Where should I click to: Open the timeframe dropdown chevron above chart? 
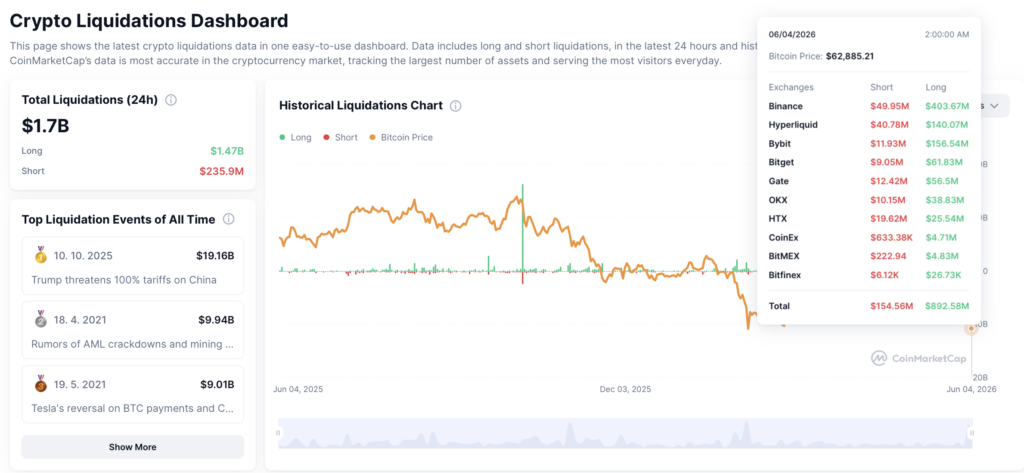(995, 106)
